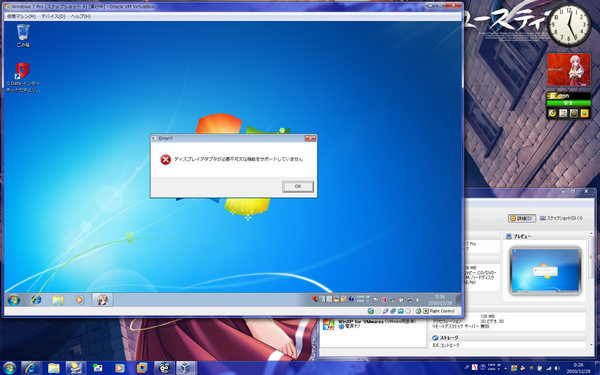The image size is (600, 375).
Task: Click OK in the Error dialog
Action: [x=298, y=186]
